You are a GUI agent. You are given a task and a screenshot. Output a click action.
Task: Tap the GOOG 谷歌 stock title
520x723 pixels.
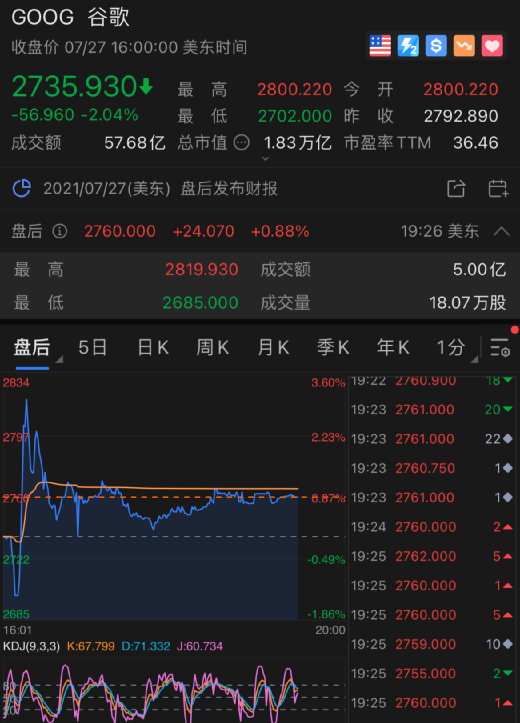click(70, 18)
